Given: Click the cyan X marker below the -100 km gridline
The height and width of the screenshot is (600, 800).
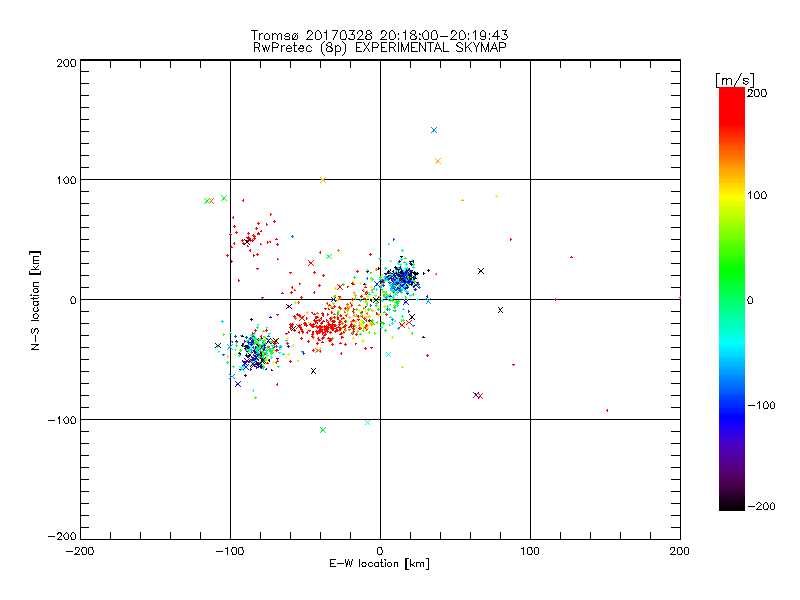Looking at the screenshot, I should 367,422.
